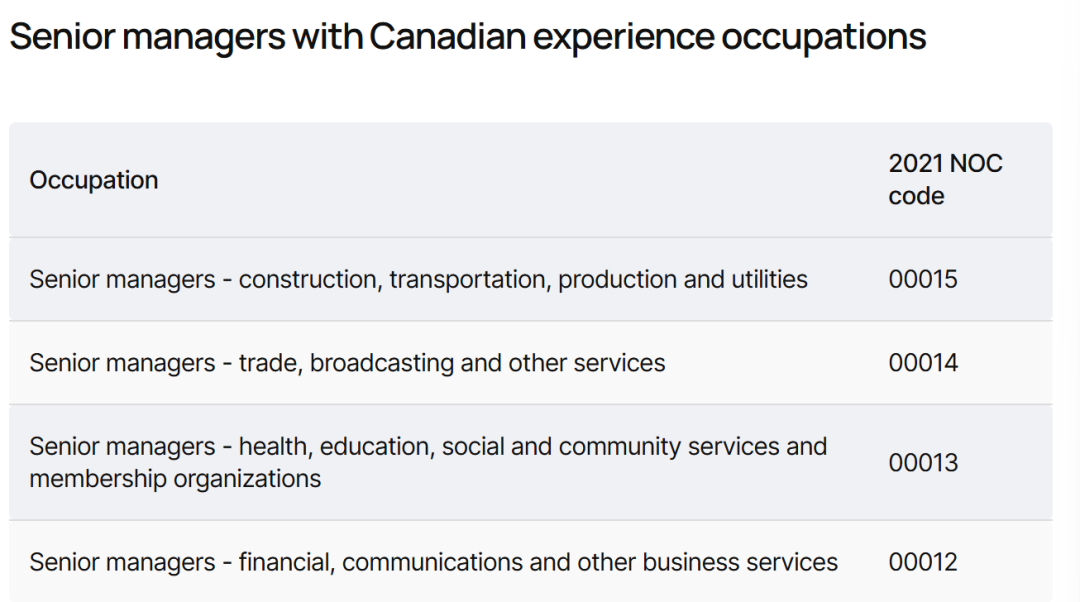Click the Occupation column header
1080x602 pixels.
click(94, 180)
